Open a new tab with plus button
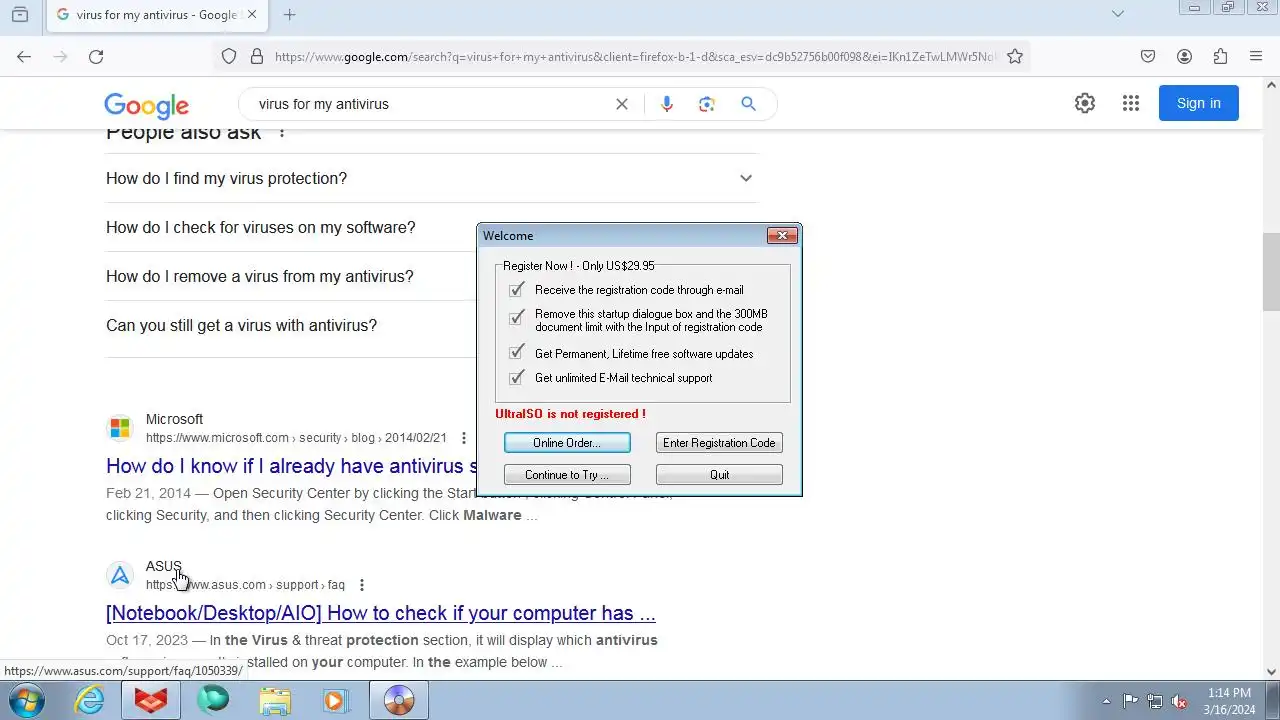The width and height of the screenshot is (1280, 720). [290, 15]
